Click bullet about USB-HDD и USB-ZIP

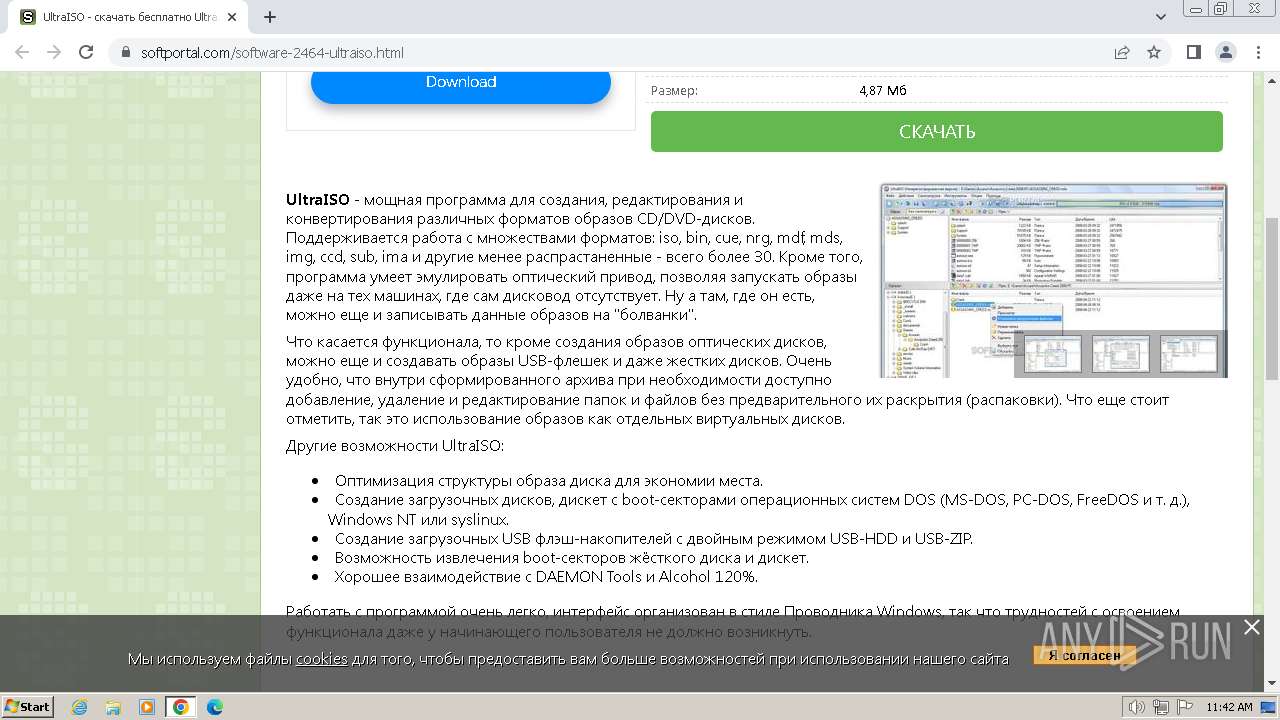pos(654,538)
